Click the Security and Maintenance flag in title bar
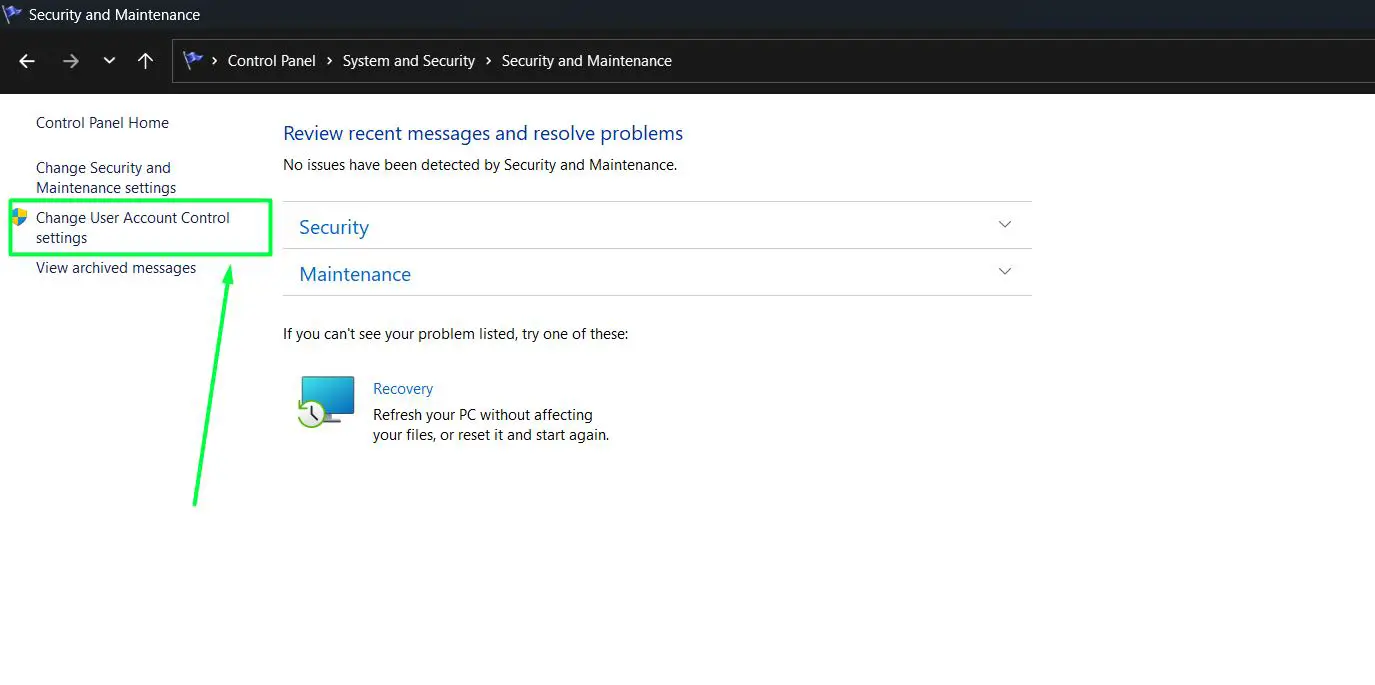Image resolution: width=1375 pixels, height=685 pixels. [x=14, y=14]
